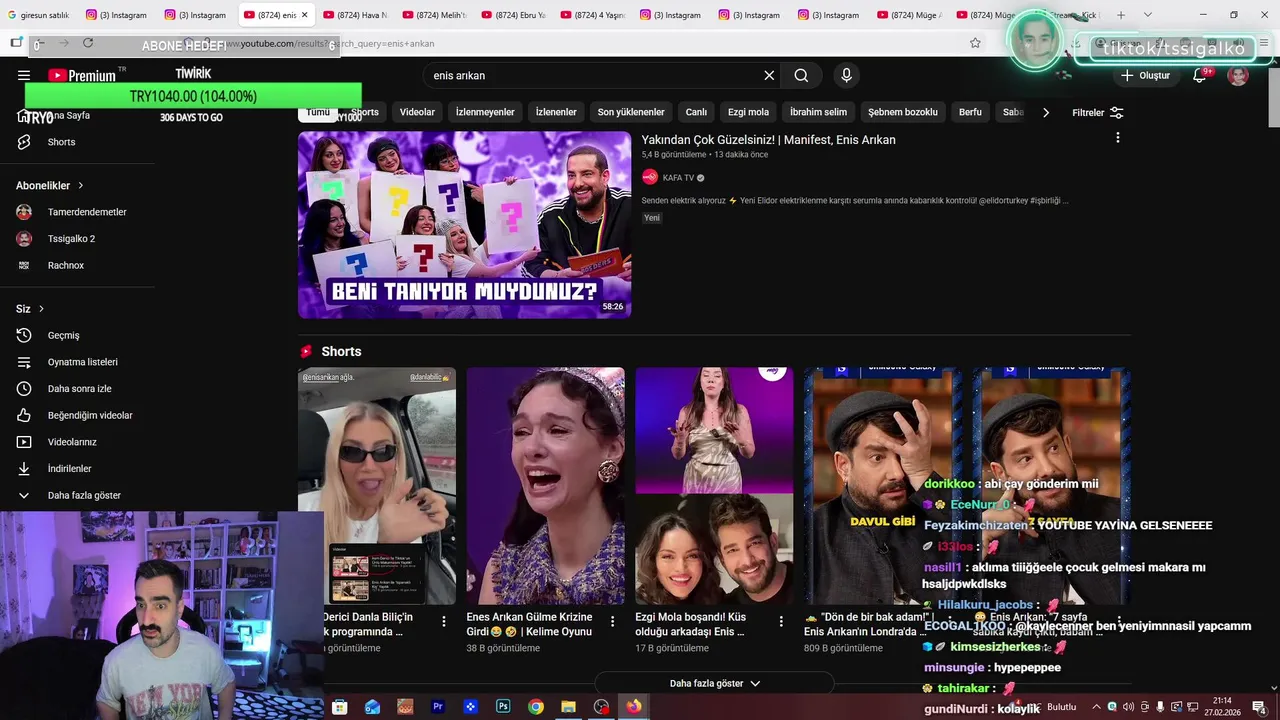Open Firefox list all tabs dropdown

[x=1147, y=15]
